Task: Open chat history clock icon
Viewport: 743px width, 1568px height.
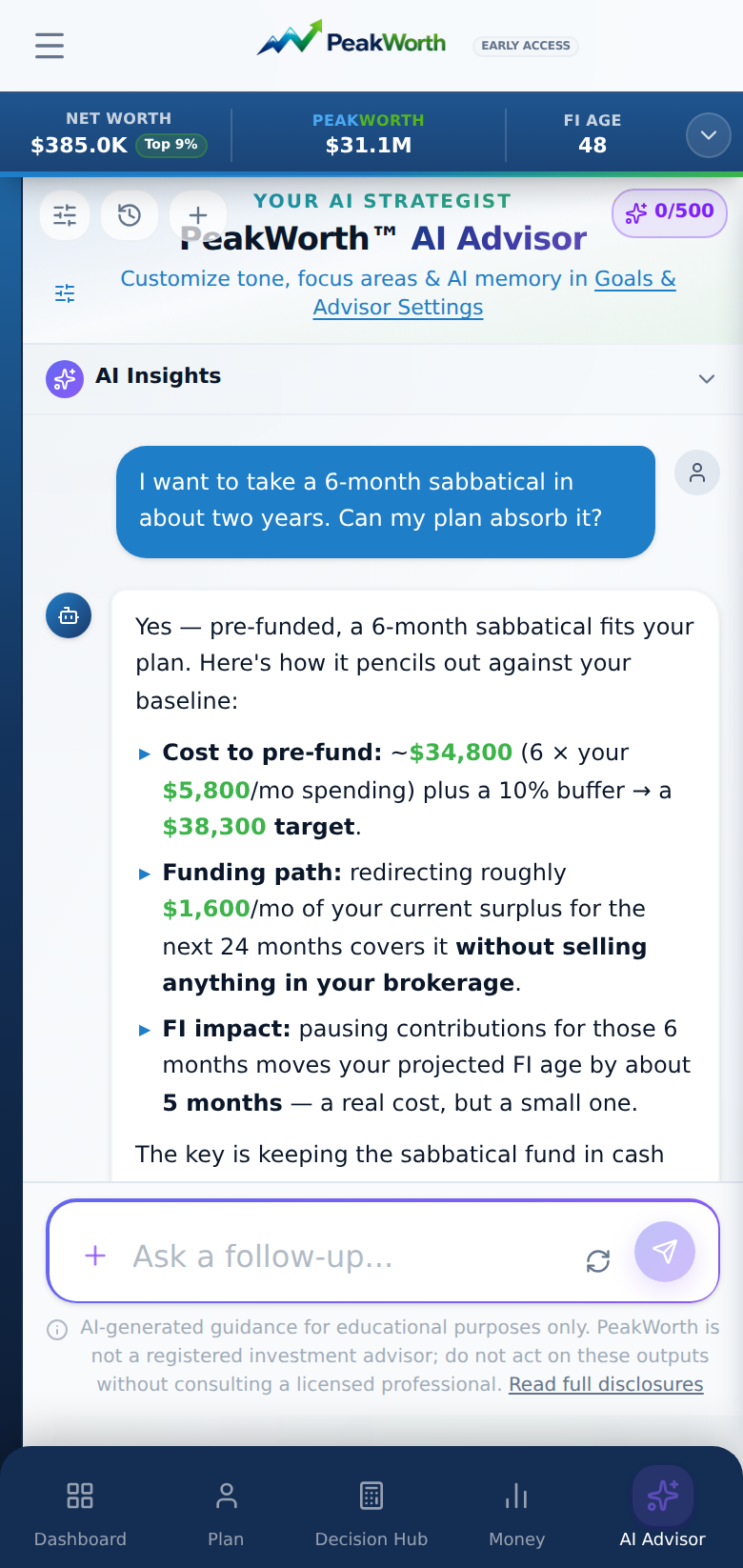Action: [130, 215]
